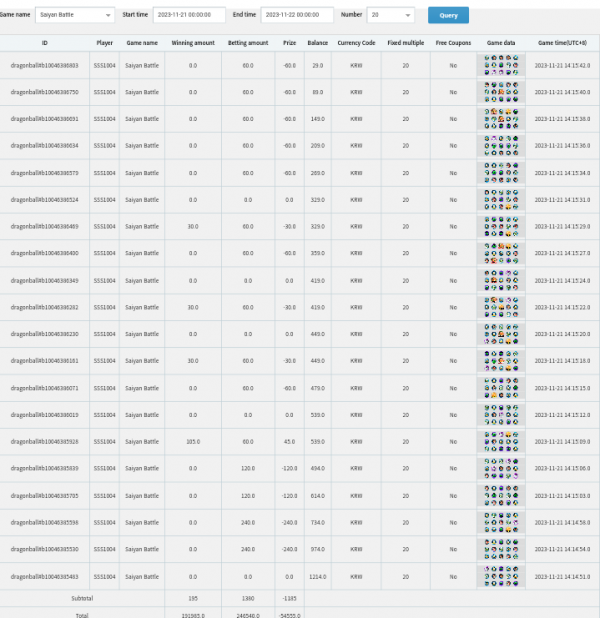Select the game time 2023-11-21 14:15:42.0 cell
This screenshot has width=600, height=618.
[562, 65]
